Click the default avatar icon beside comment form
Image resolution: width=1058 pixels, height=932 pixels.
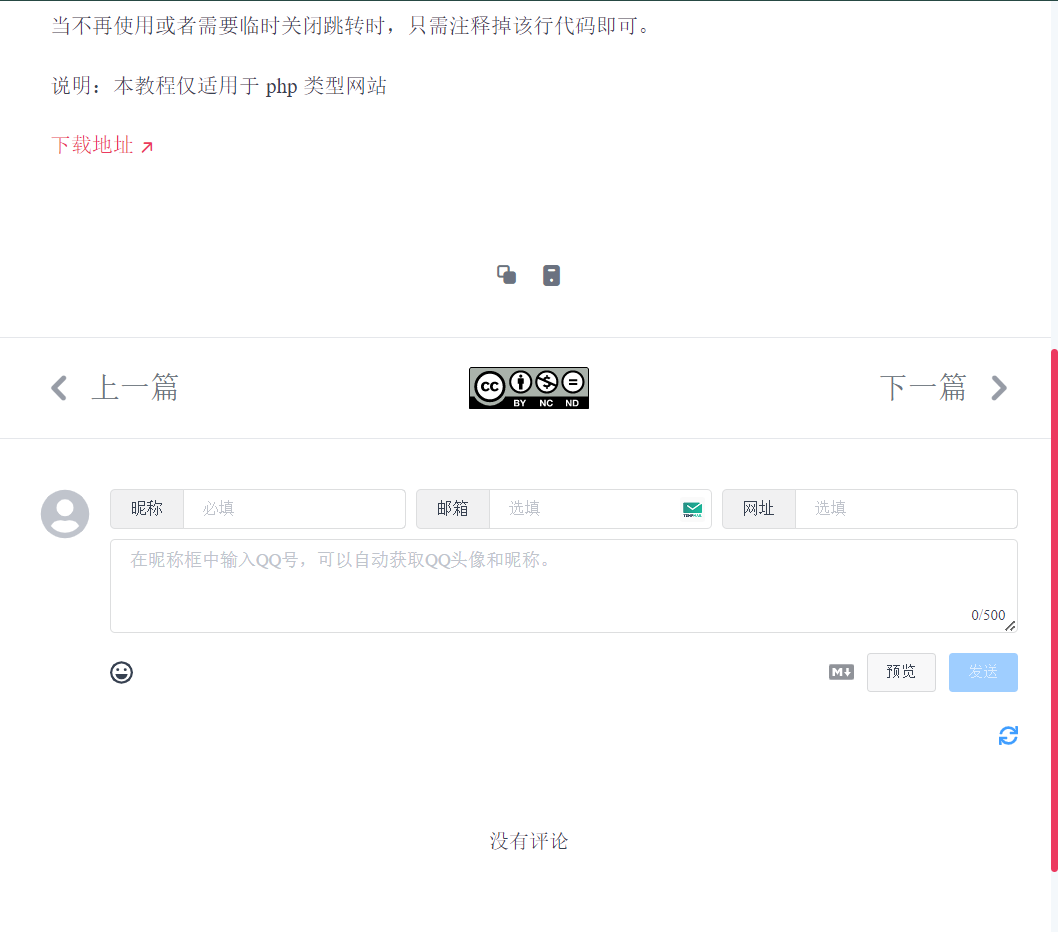tap(65, 513)
